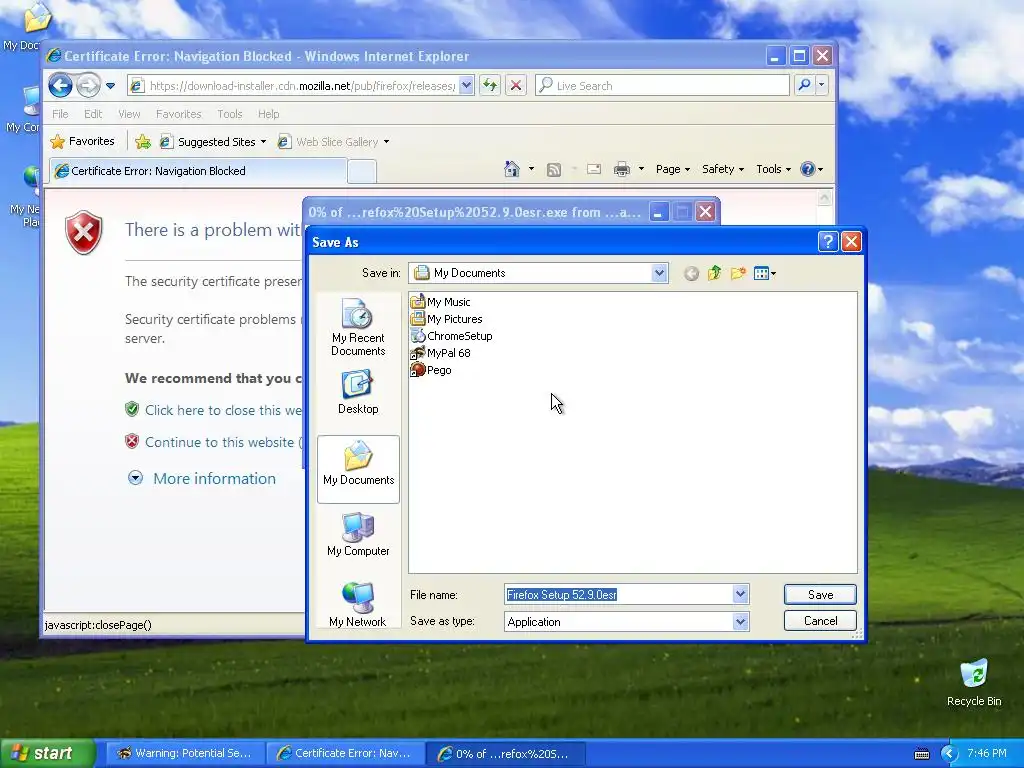Open the Favorites menu in menu bar
This screenshot has width=1024, height=768.
click(178, 114)
